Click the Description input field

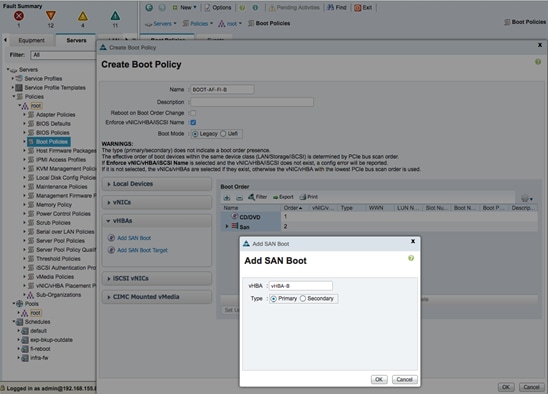pos(252,102)
